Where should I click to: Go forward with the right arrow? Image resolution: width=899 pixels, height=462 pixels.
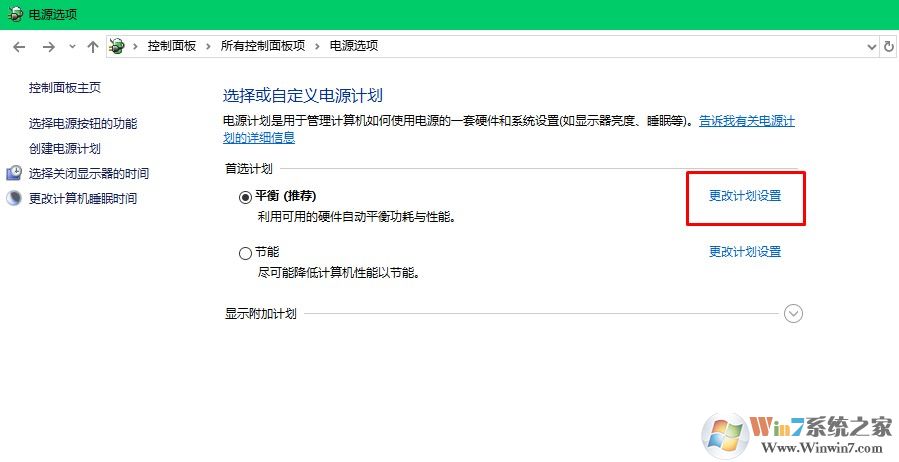point(49,47)
